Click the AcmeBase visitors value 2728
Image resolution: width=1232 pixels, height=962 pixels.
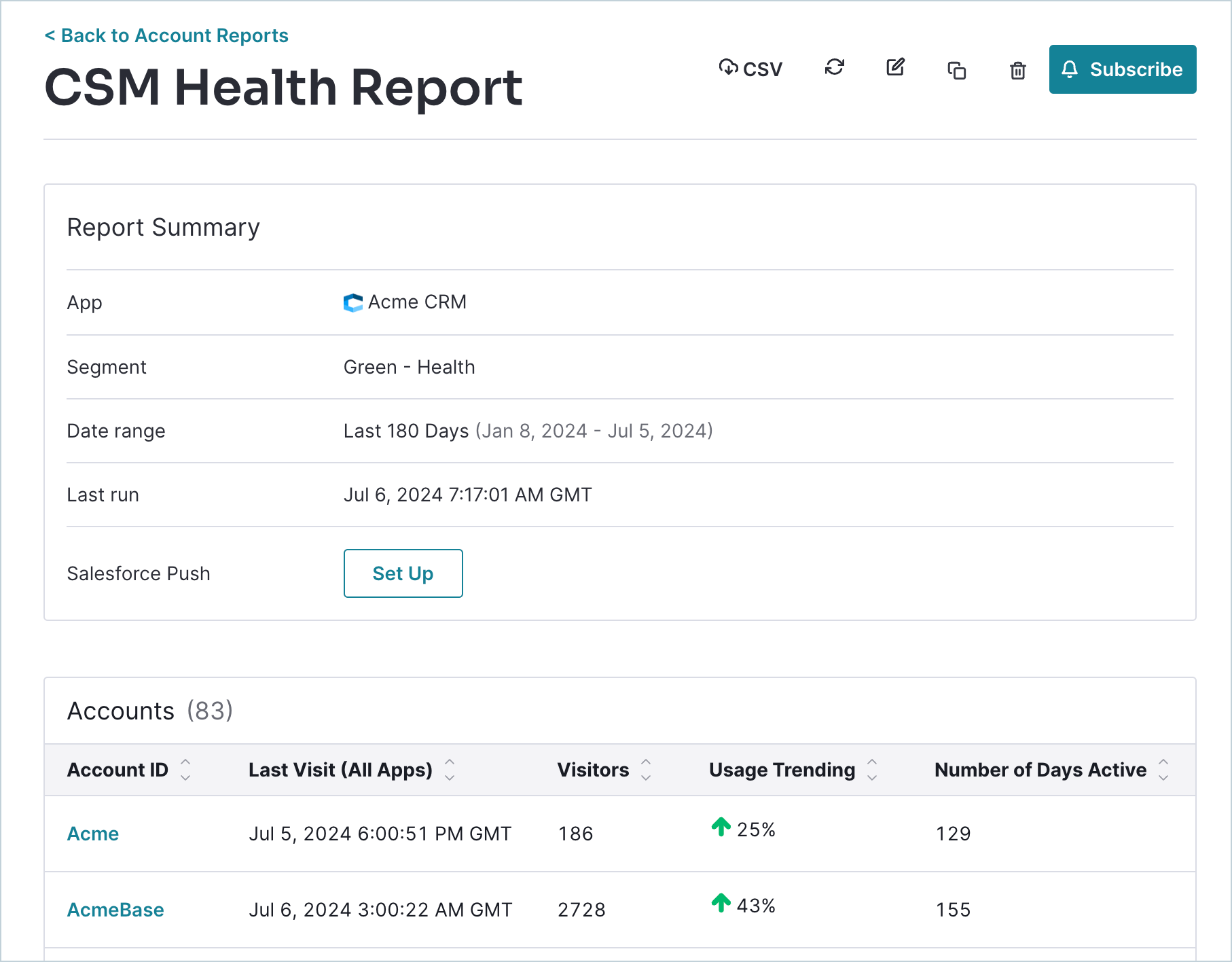click(x=581, y=910)
